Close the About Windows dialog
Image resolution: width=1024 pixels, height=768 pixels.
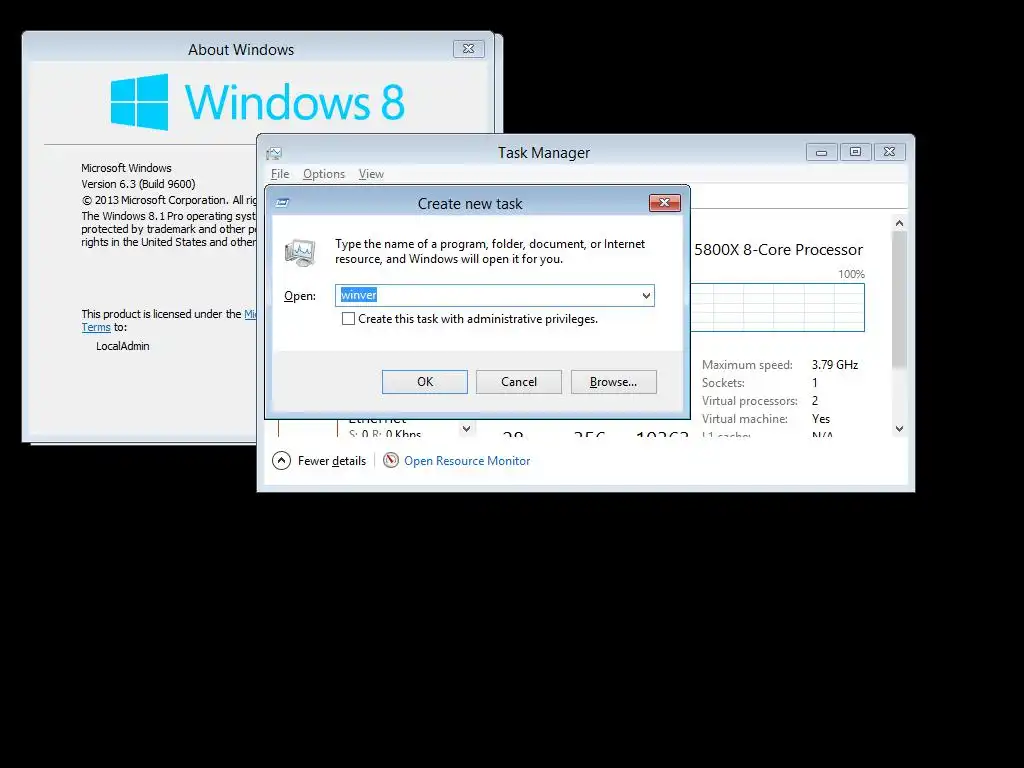click(469, 49)
